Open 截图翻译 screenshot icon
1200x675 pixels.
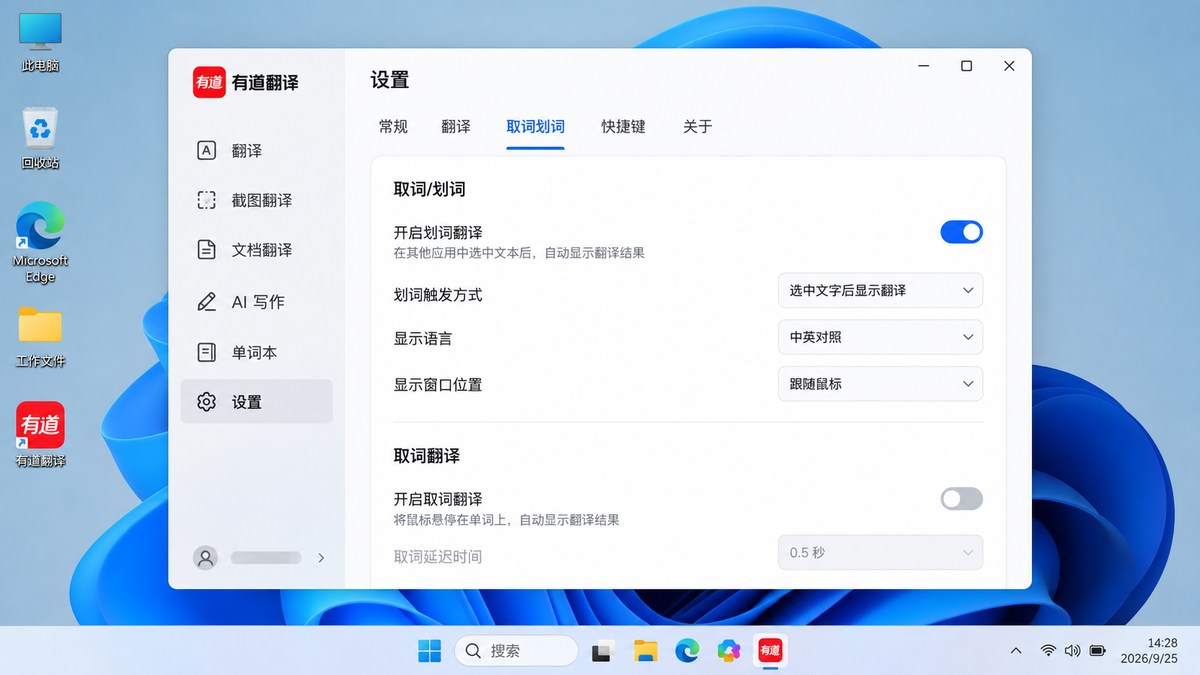pyautogui.click(x=206, y=200)
